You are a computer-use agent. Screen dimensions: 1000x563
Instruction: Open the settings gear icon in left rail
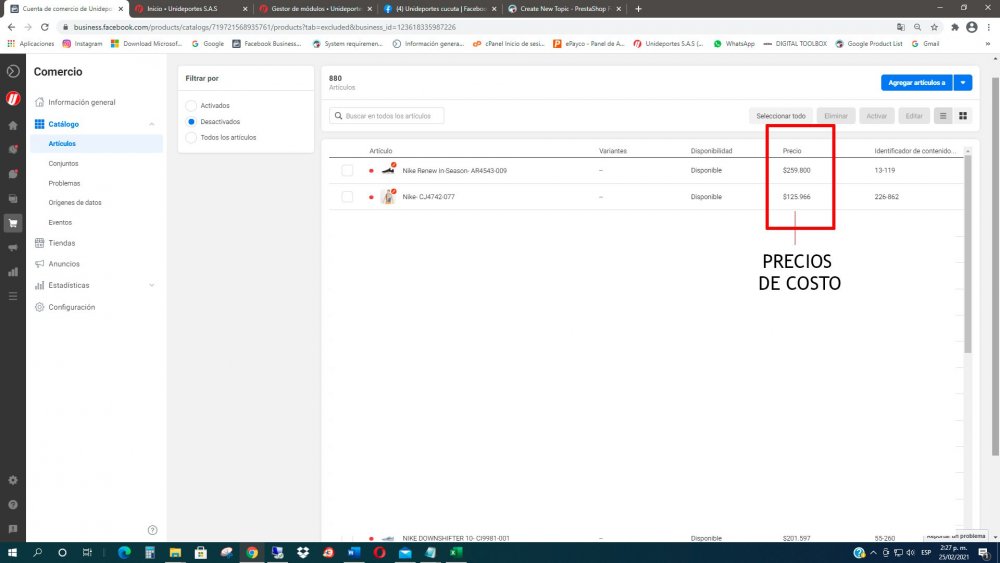[13, 480]
